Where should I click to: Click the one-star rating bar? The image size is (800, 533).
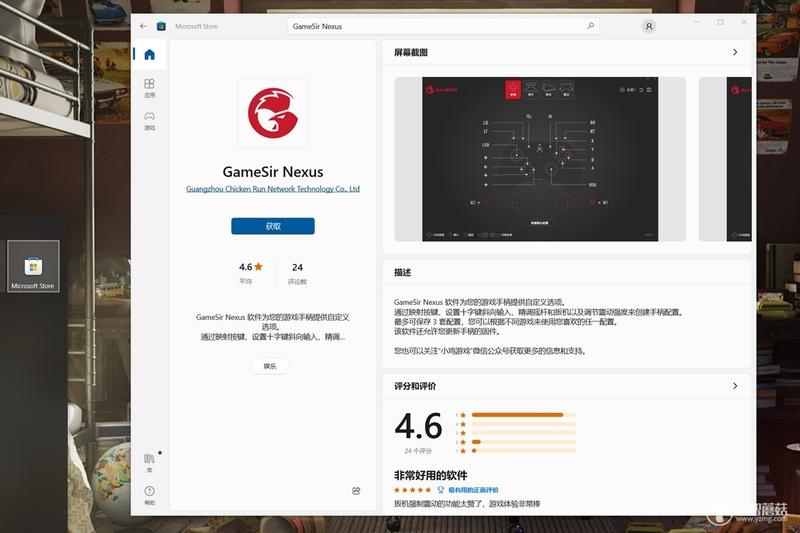pyautogui.click(x=524, y=451)
